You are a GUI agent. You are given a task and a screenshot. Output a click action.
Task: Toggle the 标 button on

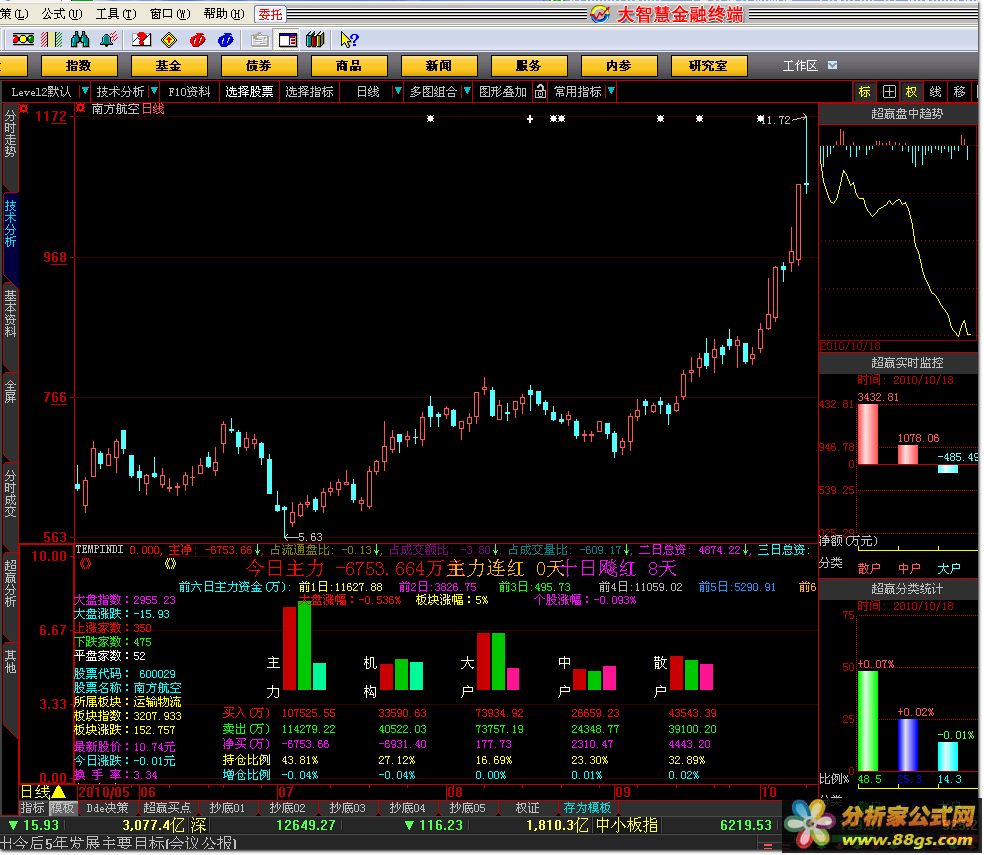(865, 92)
